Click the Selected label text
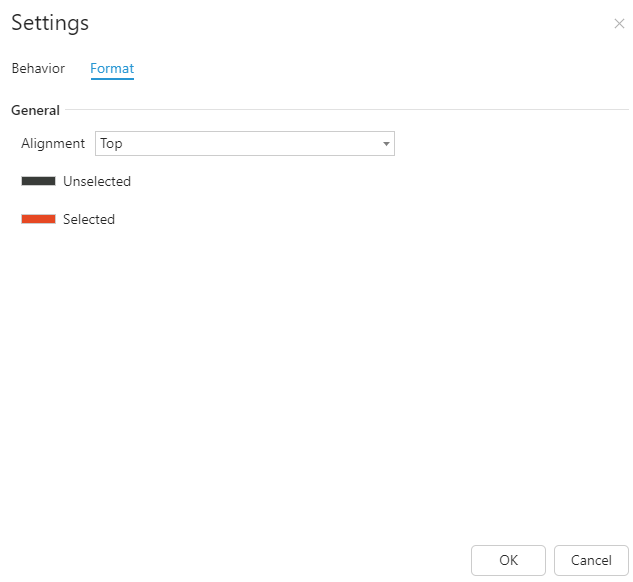The width and height of the screenshot is (633, 582). [89, 219]
